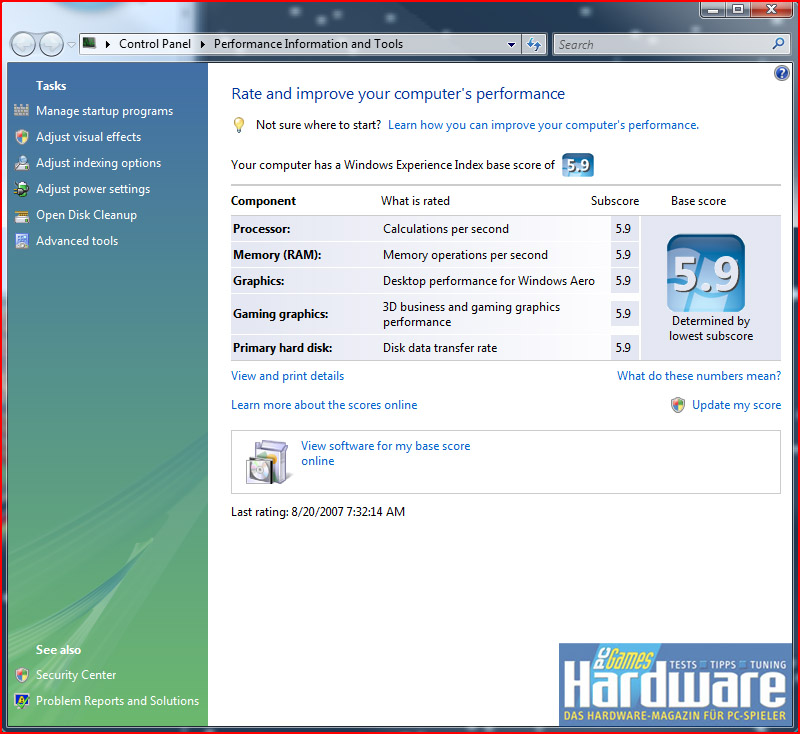Click the Advanced tools icon

(21, 241)
